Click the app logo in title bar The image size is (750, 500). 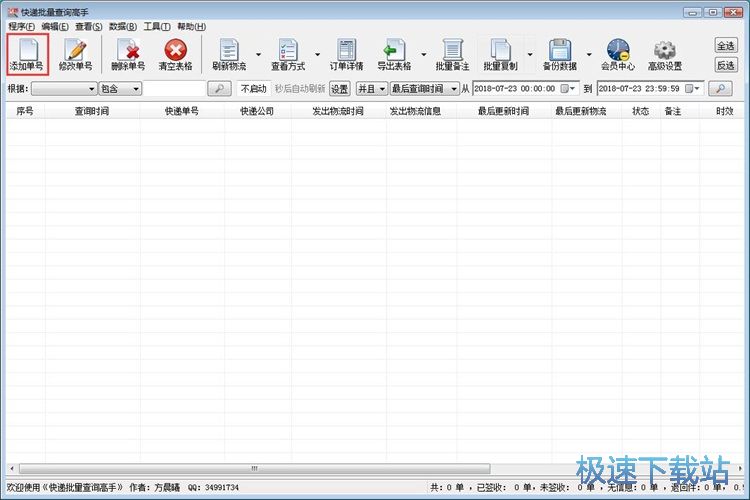[13, 12]
